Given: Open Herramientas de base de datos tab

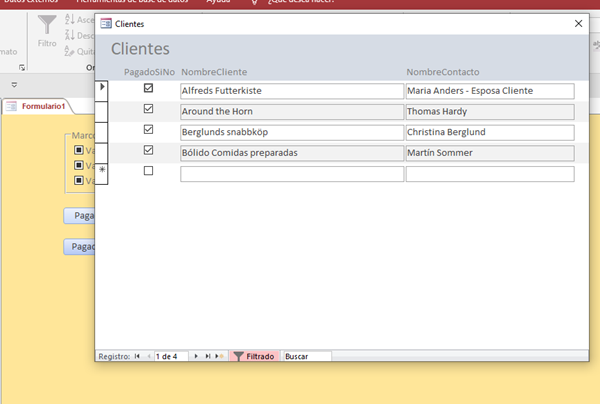Looking at the screenshot, I should click(x=132, y=2).
